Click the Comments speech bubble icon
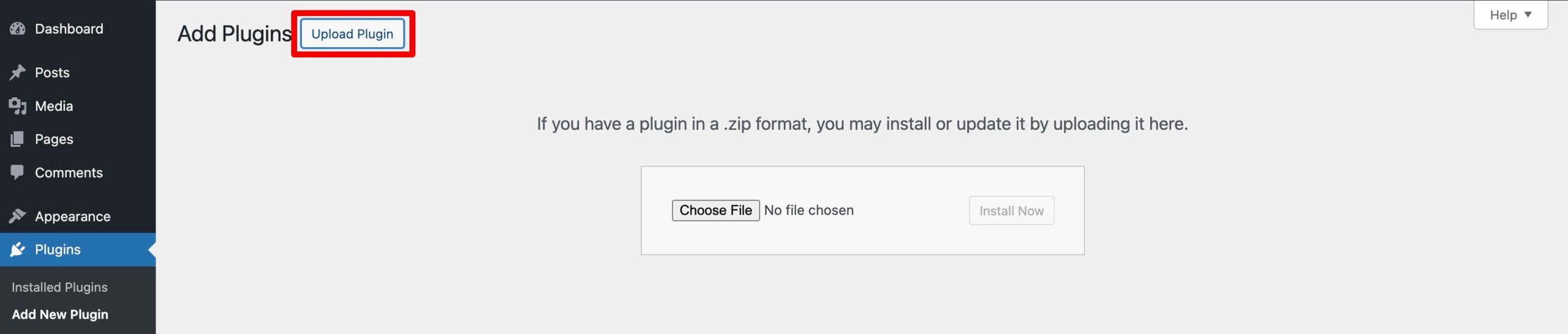The height and width of the screenshot is (334, 1568). coord(18,172)
